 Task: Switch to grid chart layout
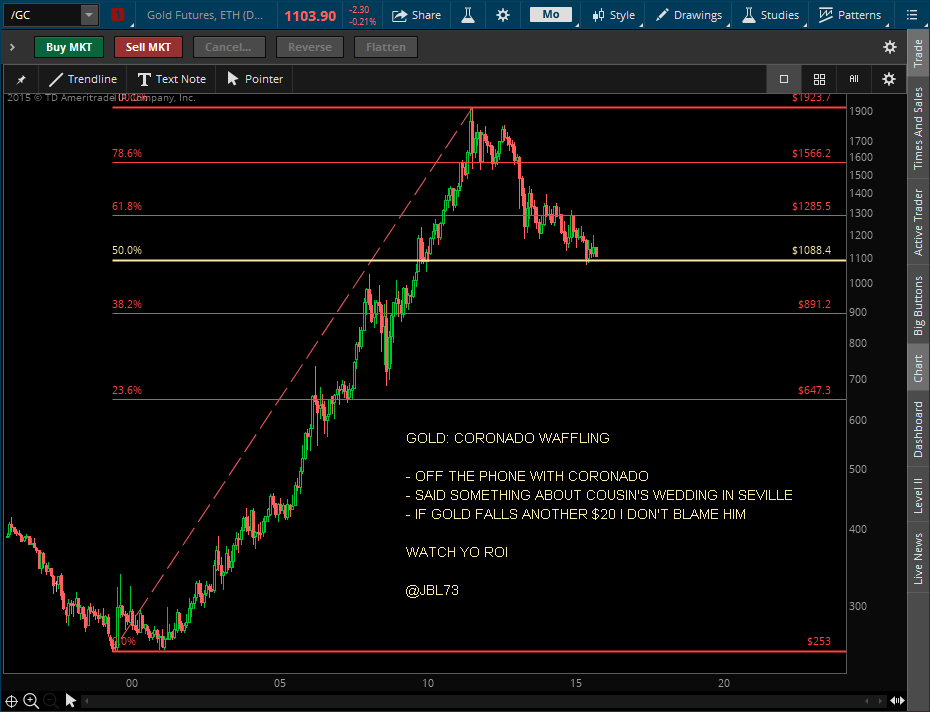tap(819, 79)
